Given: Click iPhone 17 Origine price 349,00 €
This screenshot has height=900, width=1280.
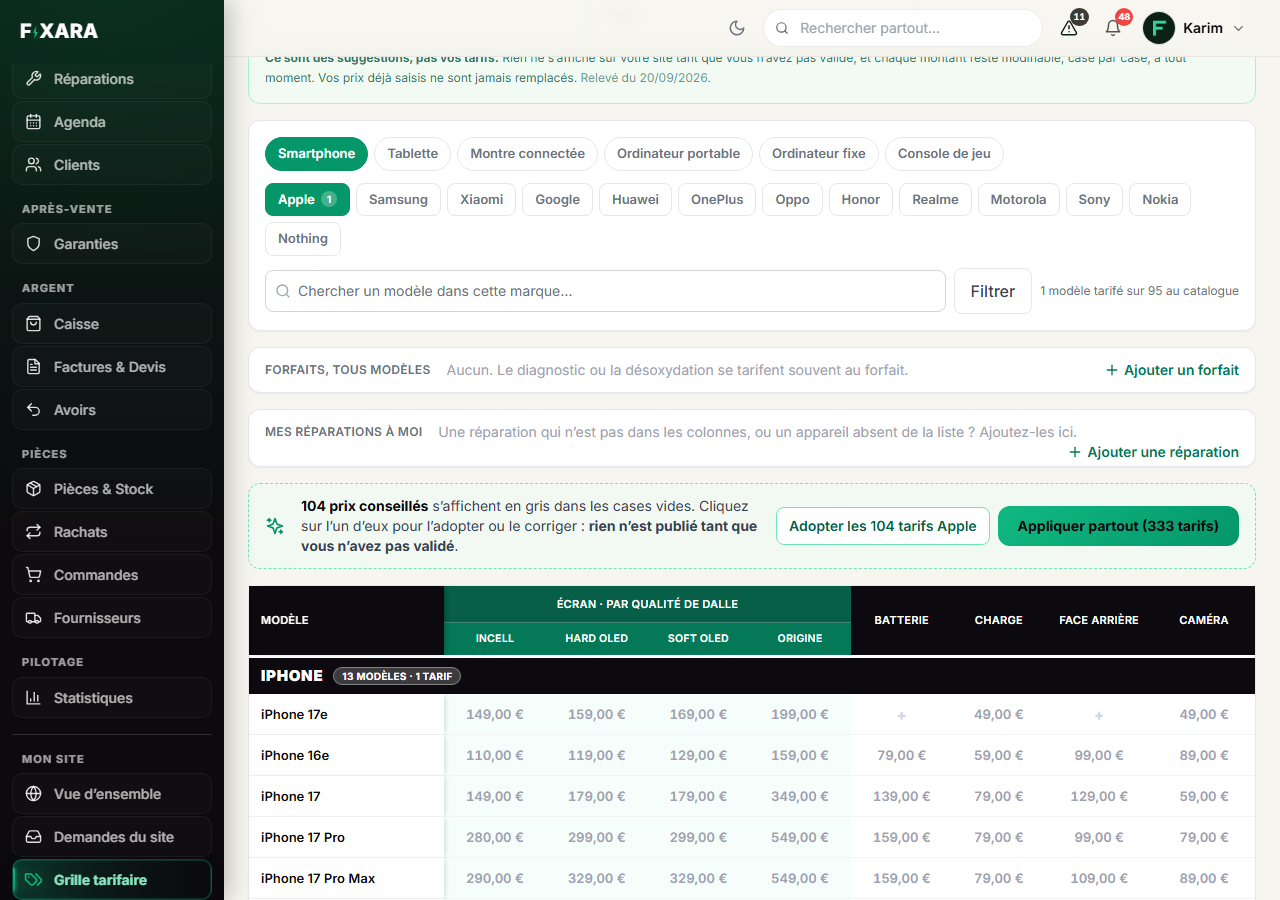Looking at the screenshot, I should (x=800, y=797).
